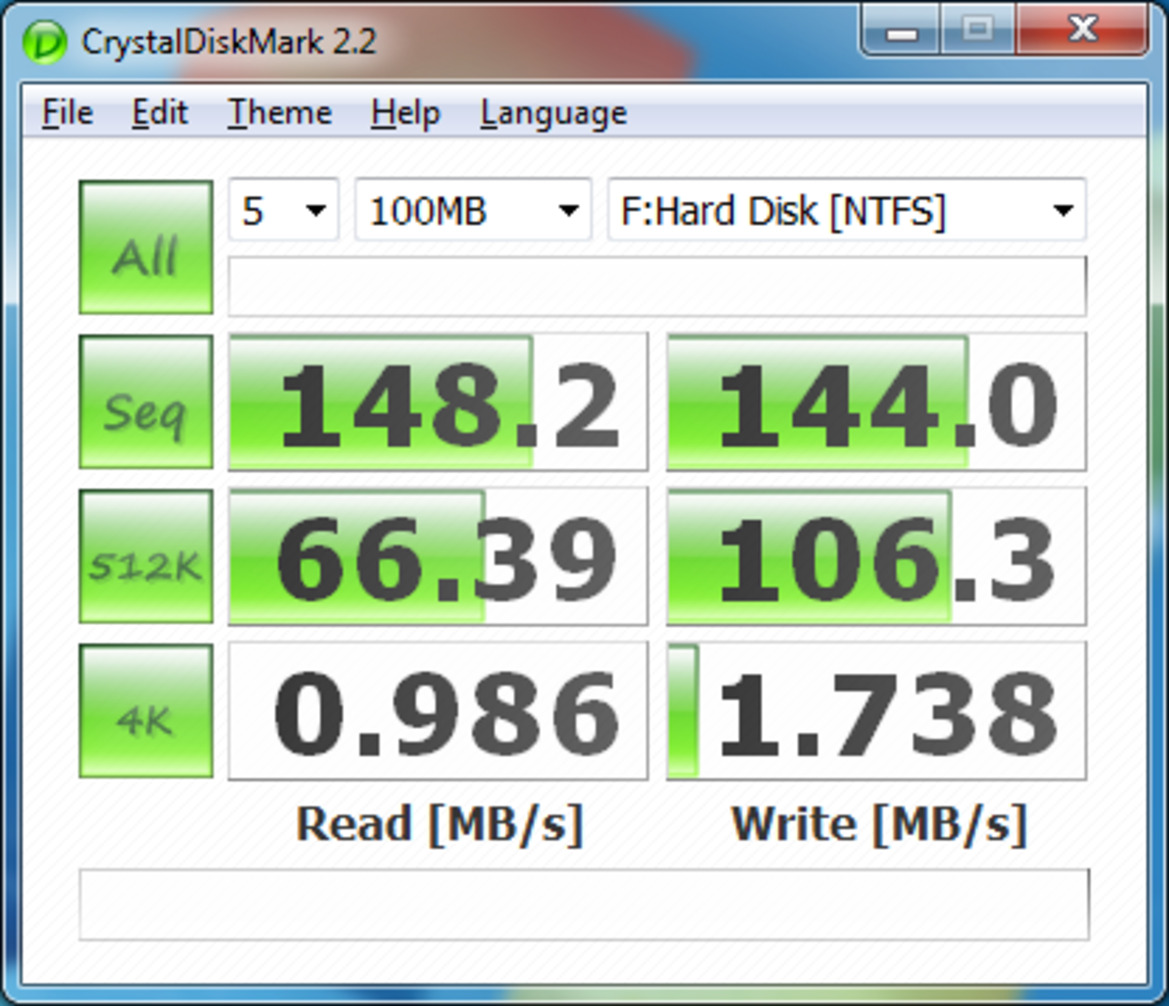Minimize the CrystalDiskMark window
The width and height of the screenshot is (1169, 1006).
tap(901, 31)
